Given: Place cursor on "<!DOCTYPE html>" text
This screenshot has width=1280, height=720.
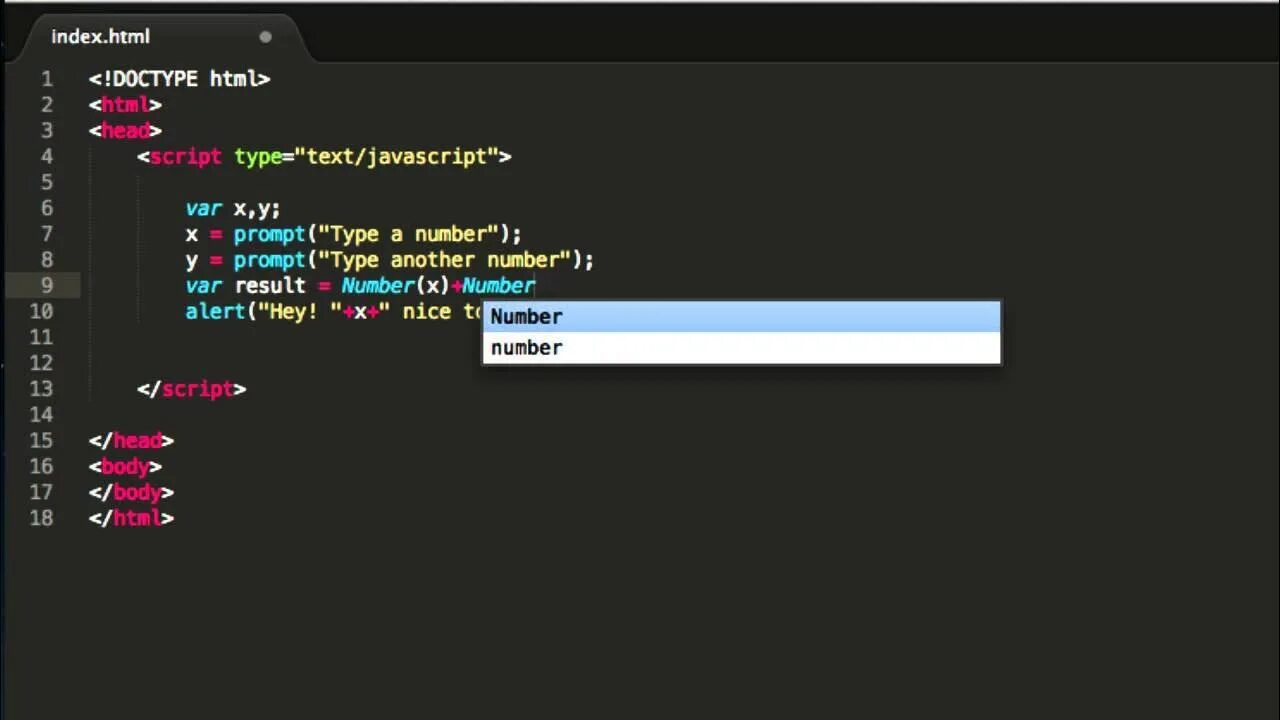Looking at the screenshot, I should coord(180,79).
